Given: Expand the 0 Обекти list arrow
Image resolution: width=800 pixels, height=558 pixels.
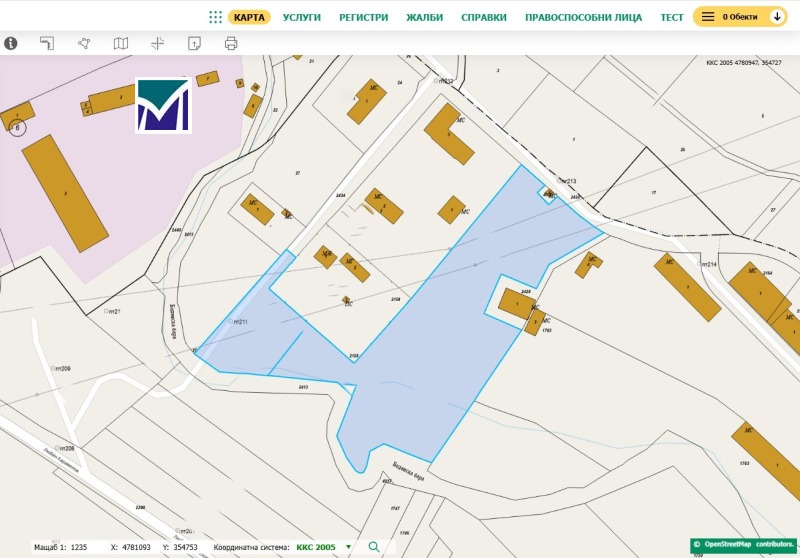Looking at the screenshot, I should 777,17.
